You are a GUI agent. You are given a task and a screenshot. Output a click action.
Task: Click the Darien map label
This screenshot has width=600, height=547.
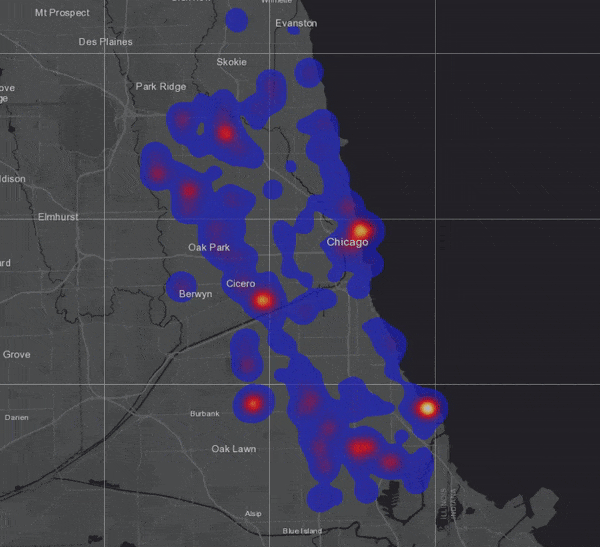(16, 418)
